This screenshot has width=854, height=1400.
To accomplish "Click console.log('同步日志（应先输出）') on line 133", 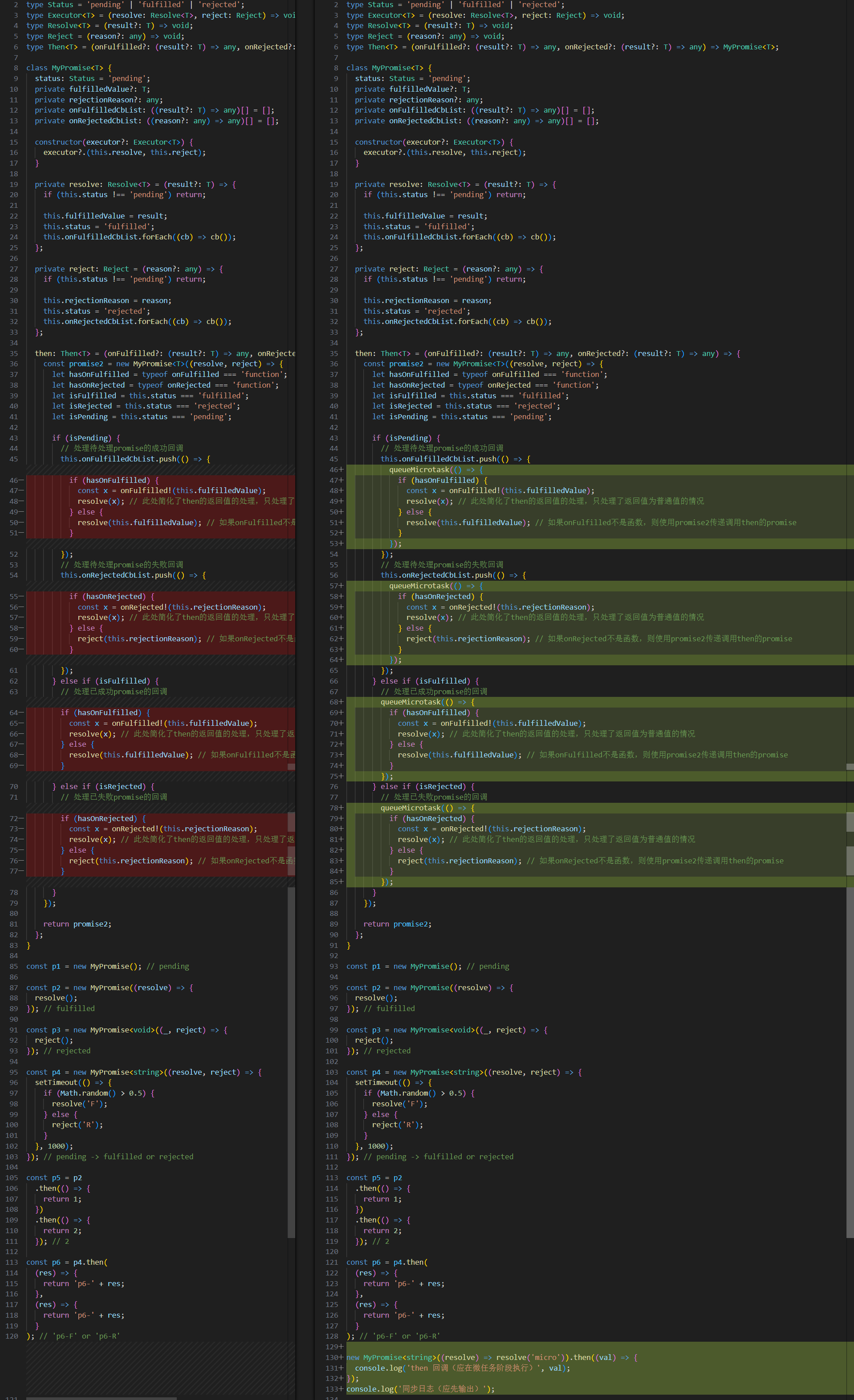I will click(420, 1389).
